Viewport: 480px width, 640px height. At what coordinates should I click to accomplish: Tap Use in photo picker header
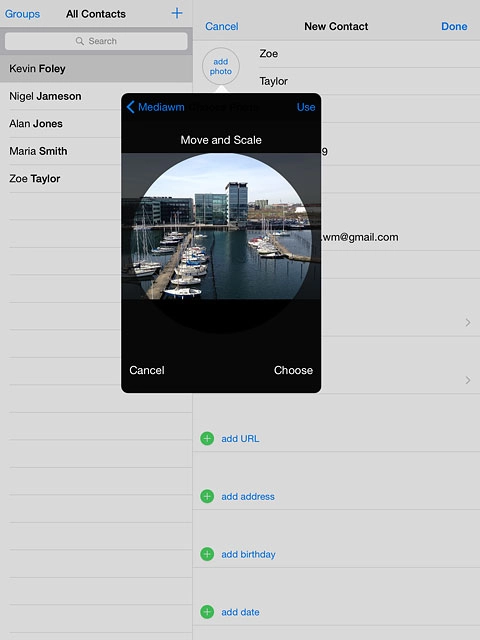306,107
